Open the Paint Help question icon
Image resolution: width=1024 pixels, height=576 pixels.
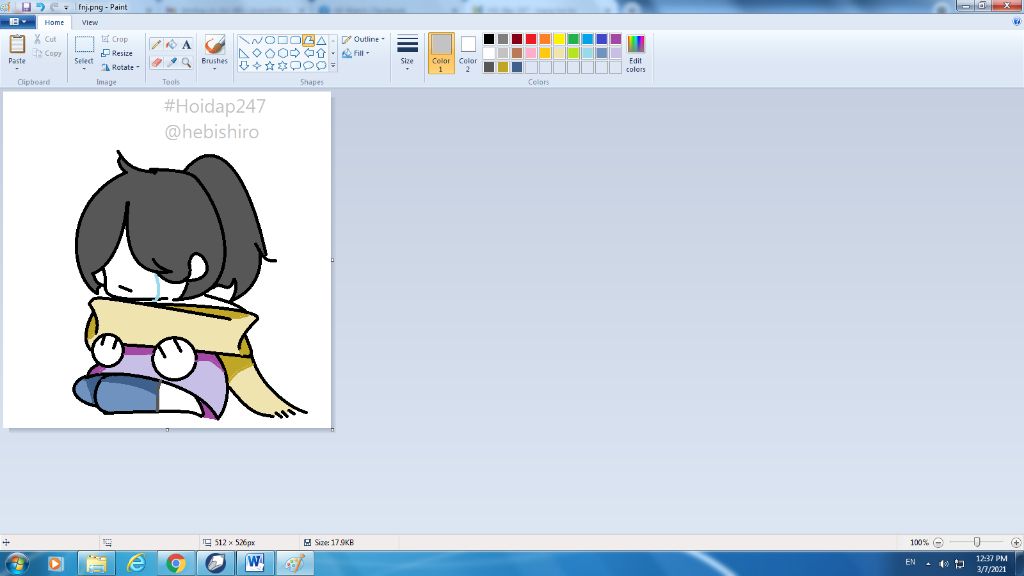coord(1016,22)
